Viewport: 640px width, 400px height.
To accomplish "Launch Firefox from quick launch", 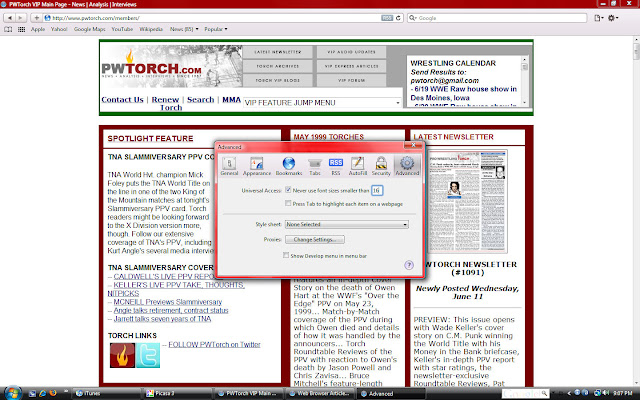I will pyautogui.click(x=53, y=393).
